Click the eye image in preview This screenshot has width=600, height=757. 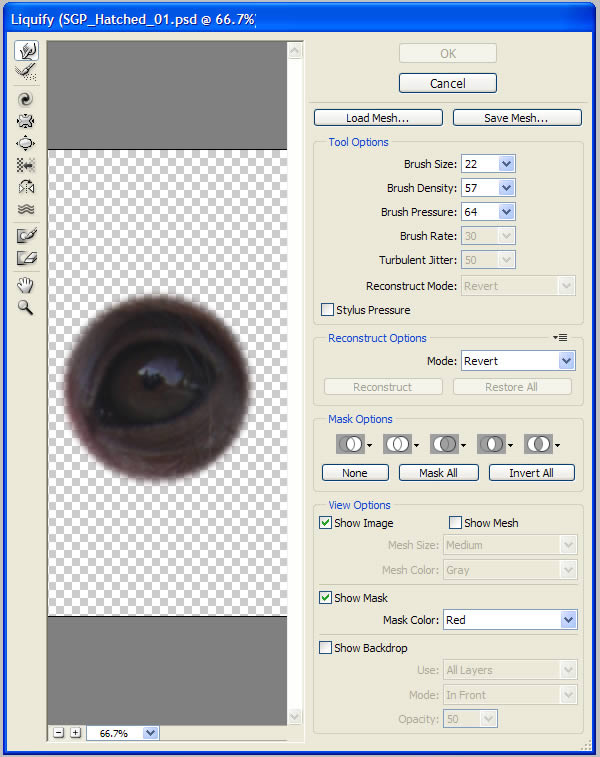pos(157,386)
